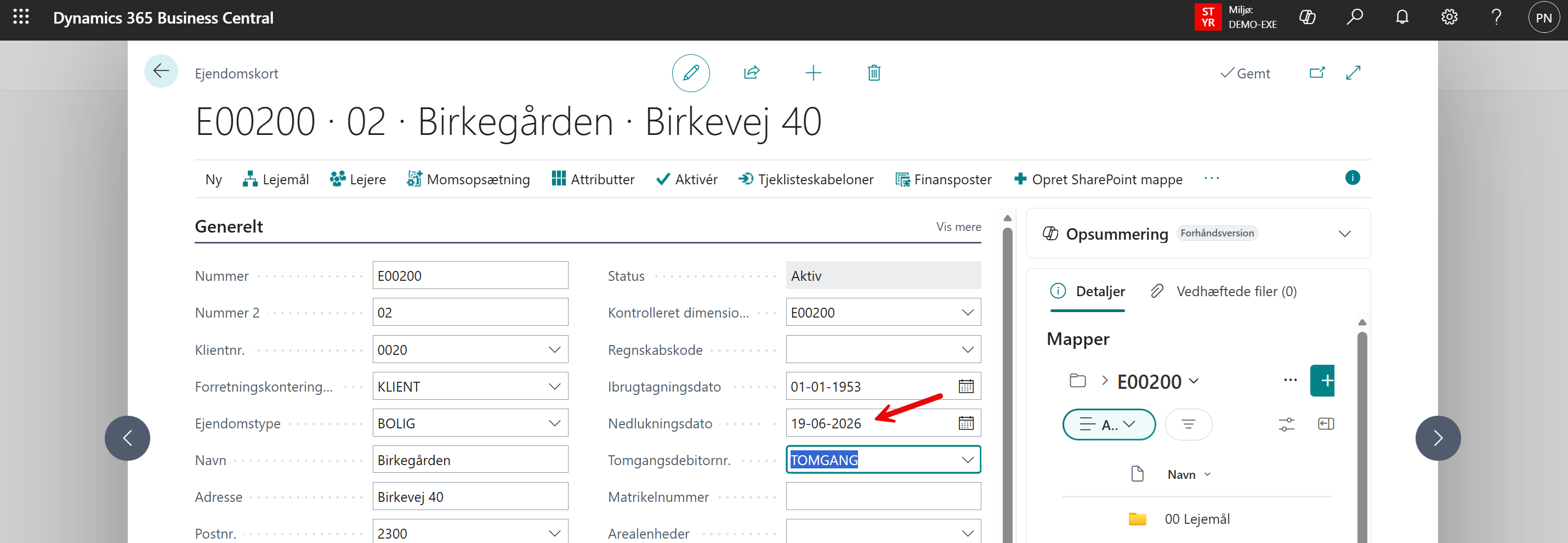The width and height of the screenshot is (1568, 543).
Task: Toggle the Mapper details pane icon
Action: click(1326, 425)
